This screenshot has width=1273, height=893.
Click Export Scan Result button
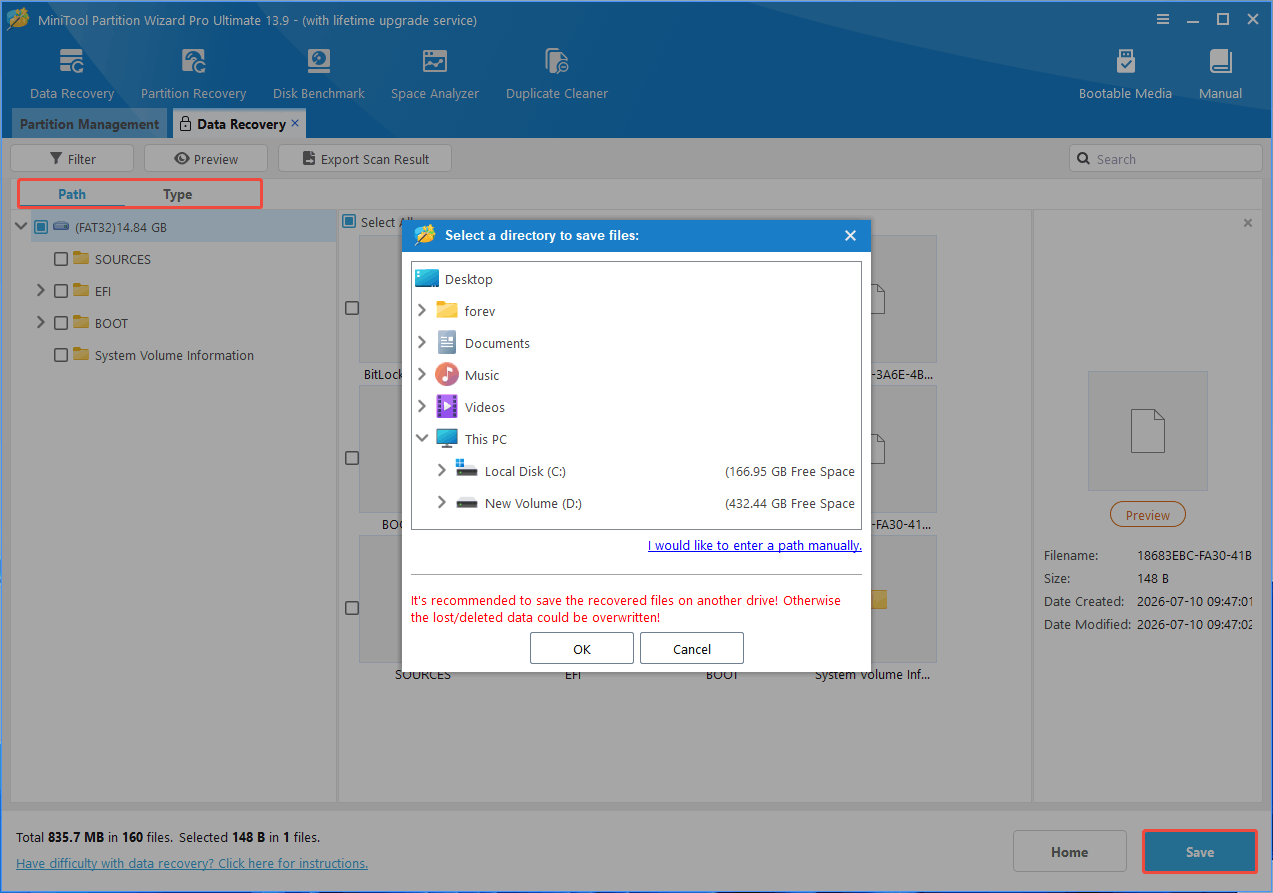point(365,159)
